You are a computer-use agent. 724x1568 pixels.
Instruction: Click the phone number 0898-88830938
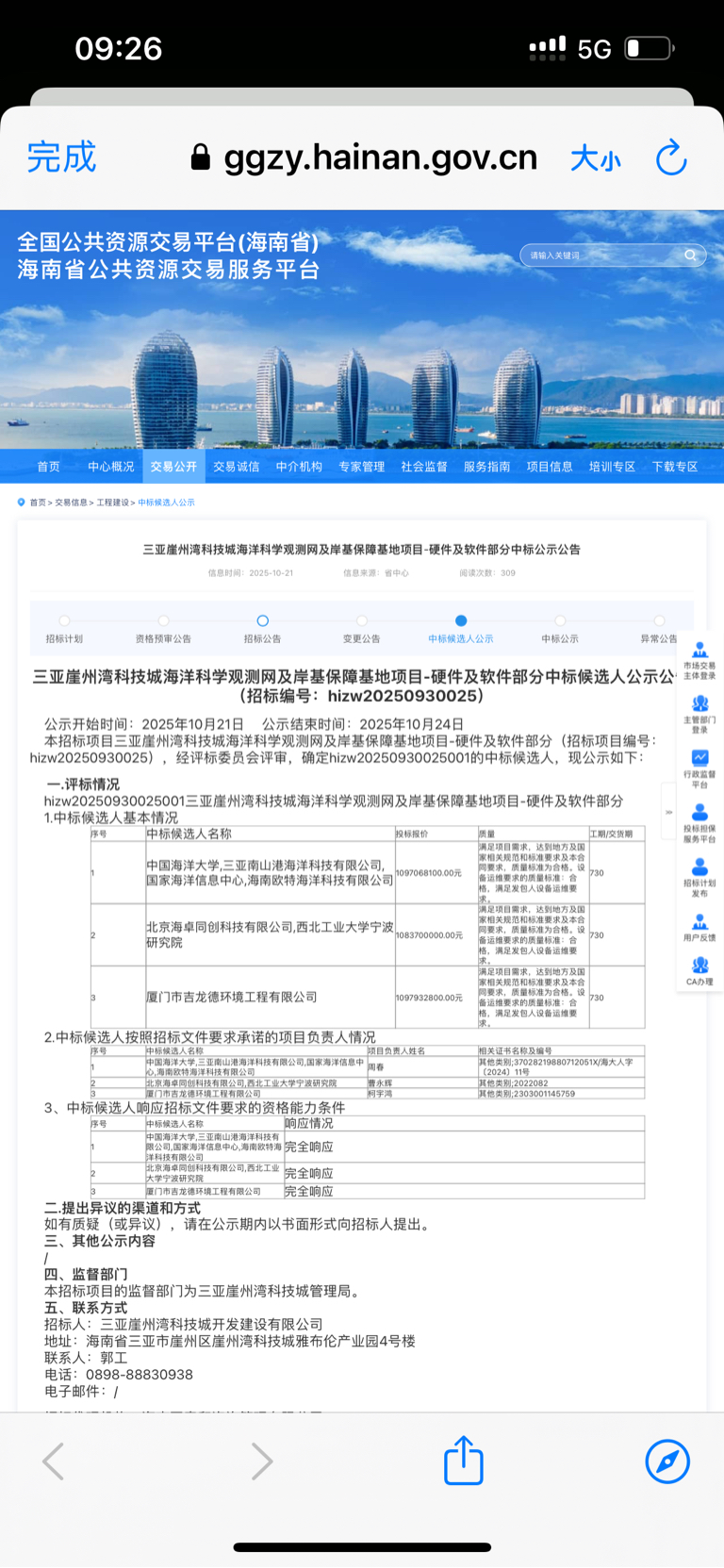(x=140, y=1375)
